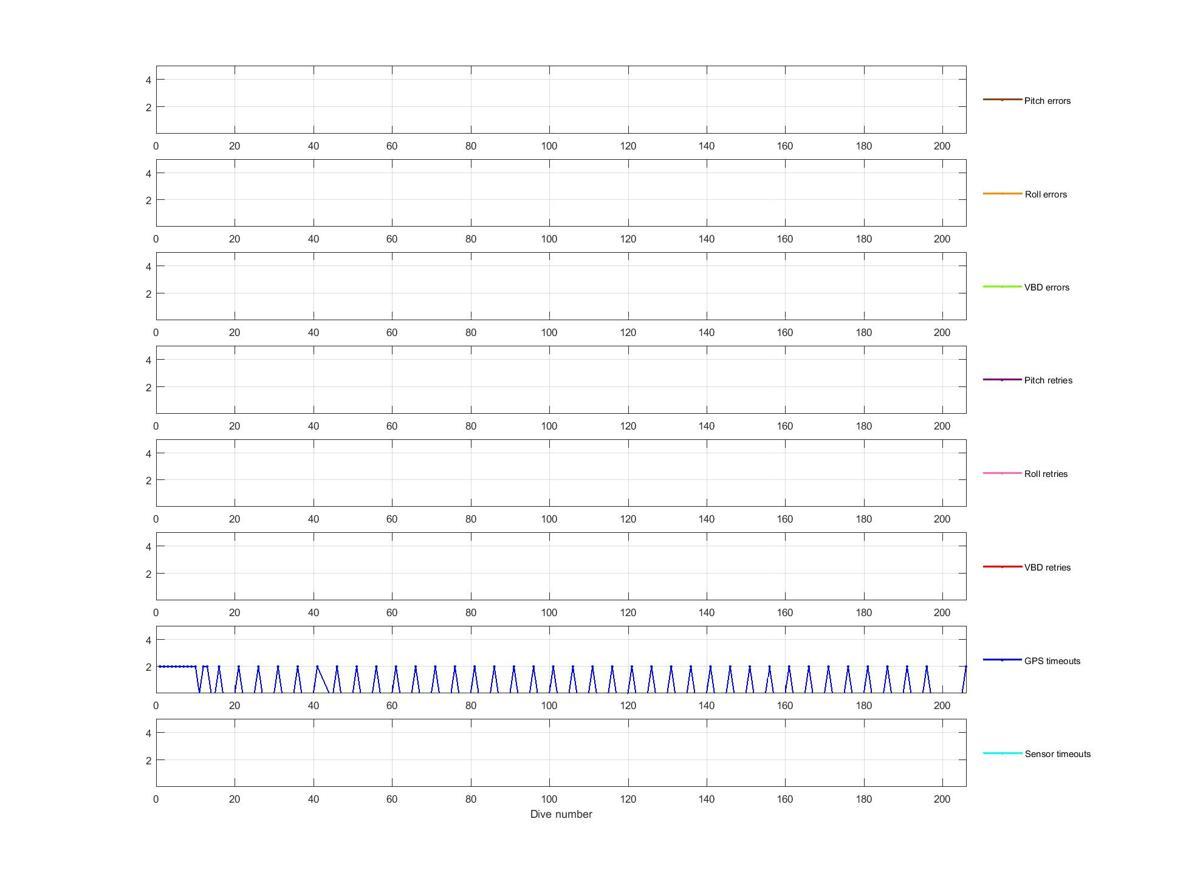Click inside the empty Pitch errors plot area
Viewport: 1200px width, 885px height.
pyautogui.click(x=560, y=100)
